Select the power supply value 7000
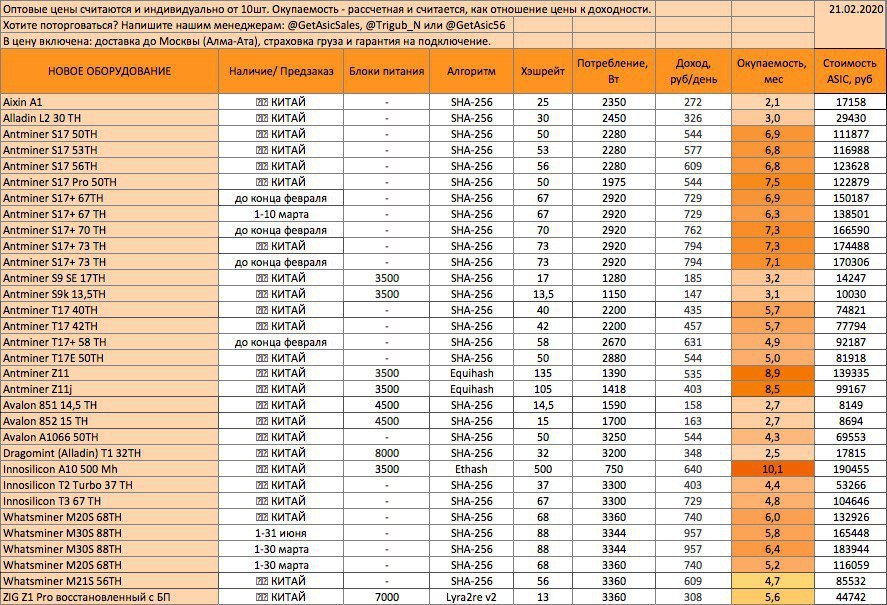This screenshot has width=887, height=605. click(386, 597)
